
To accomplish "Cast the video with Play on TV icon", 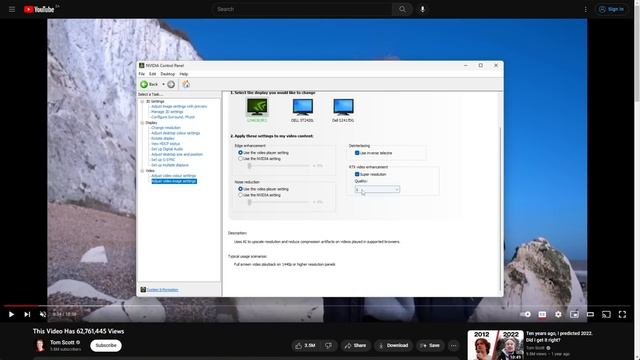I will tap(607, 314).
